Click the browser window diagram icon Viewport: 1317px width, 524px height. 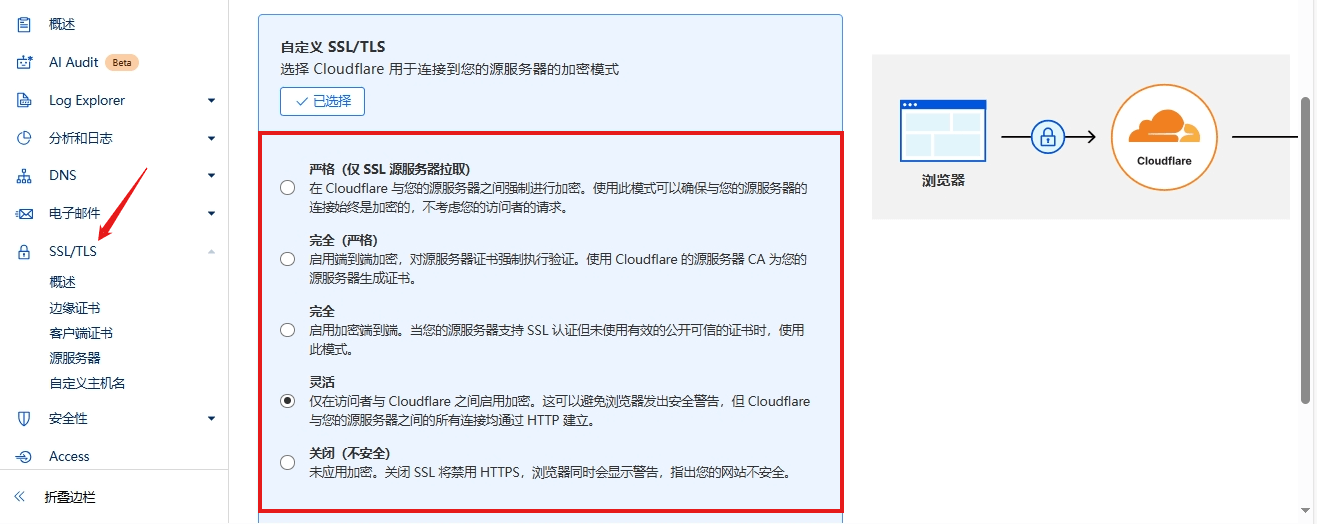[x=943, y=130]
